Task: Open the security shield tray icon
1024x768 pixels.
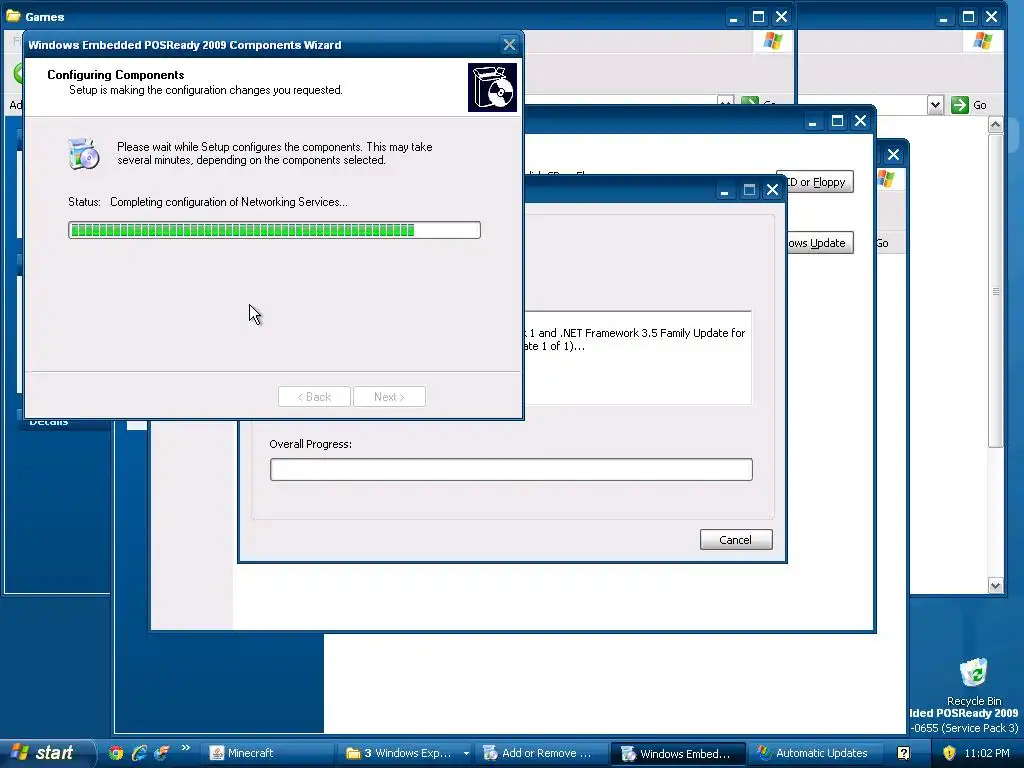Action: point(949,753)
